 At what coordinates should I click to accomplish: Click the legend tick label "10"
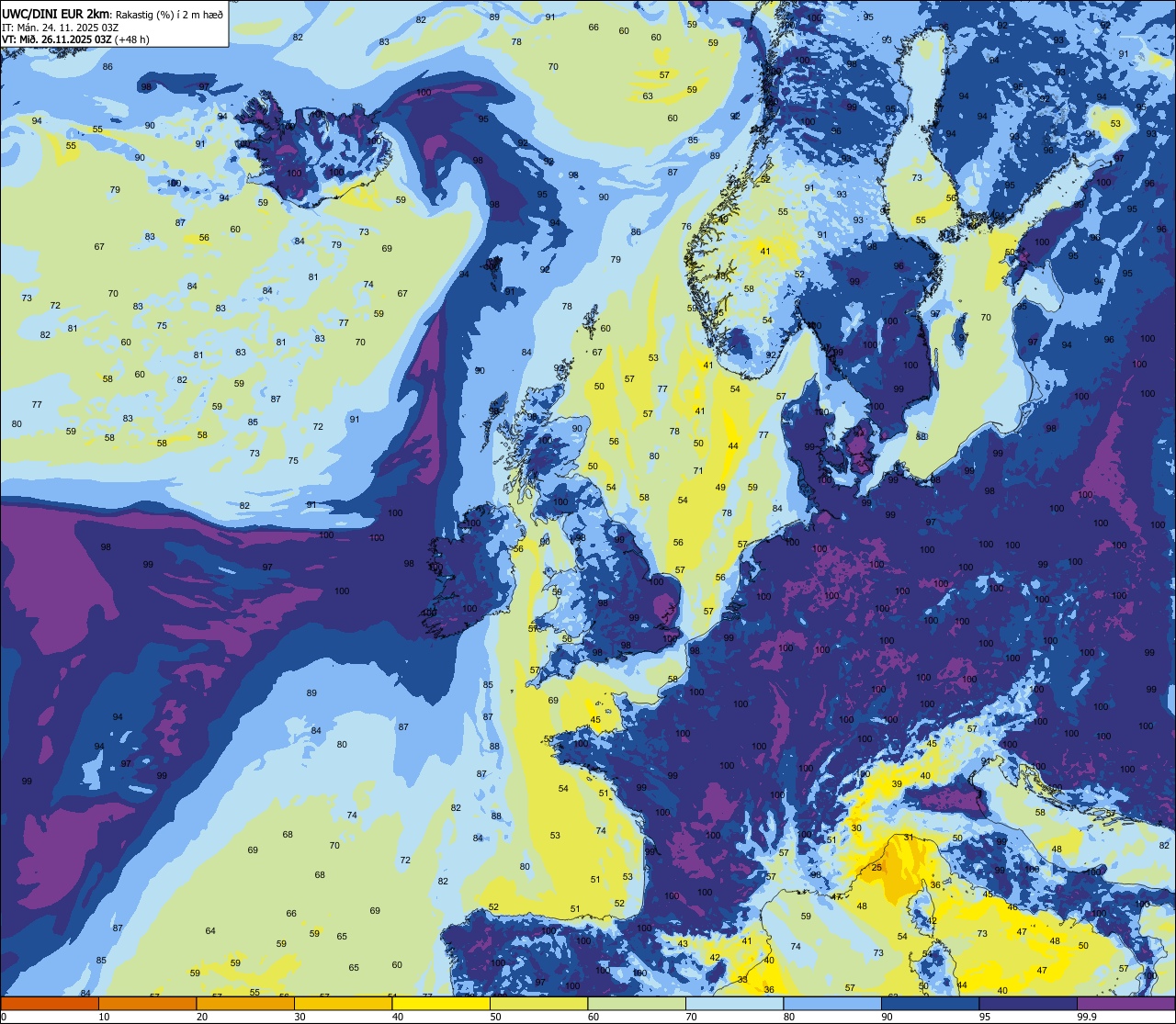[x=104, y=1017]
